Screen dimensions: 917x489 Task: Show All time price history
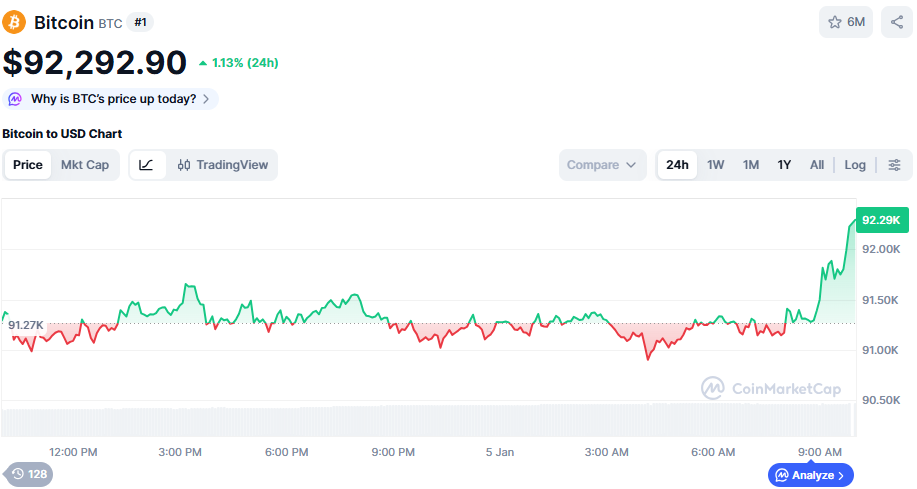[x=817, y=165]
